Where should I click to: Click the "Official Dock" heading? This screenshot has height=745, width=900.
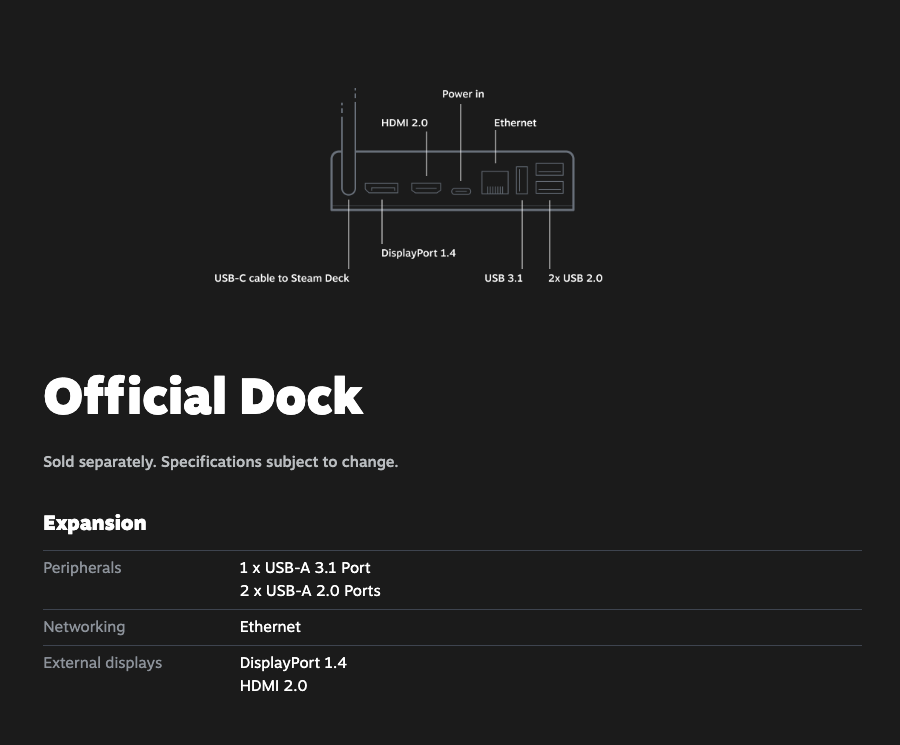tap(203, 397)
